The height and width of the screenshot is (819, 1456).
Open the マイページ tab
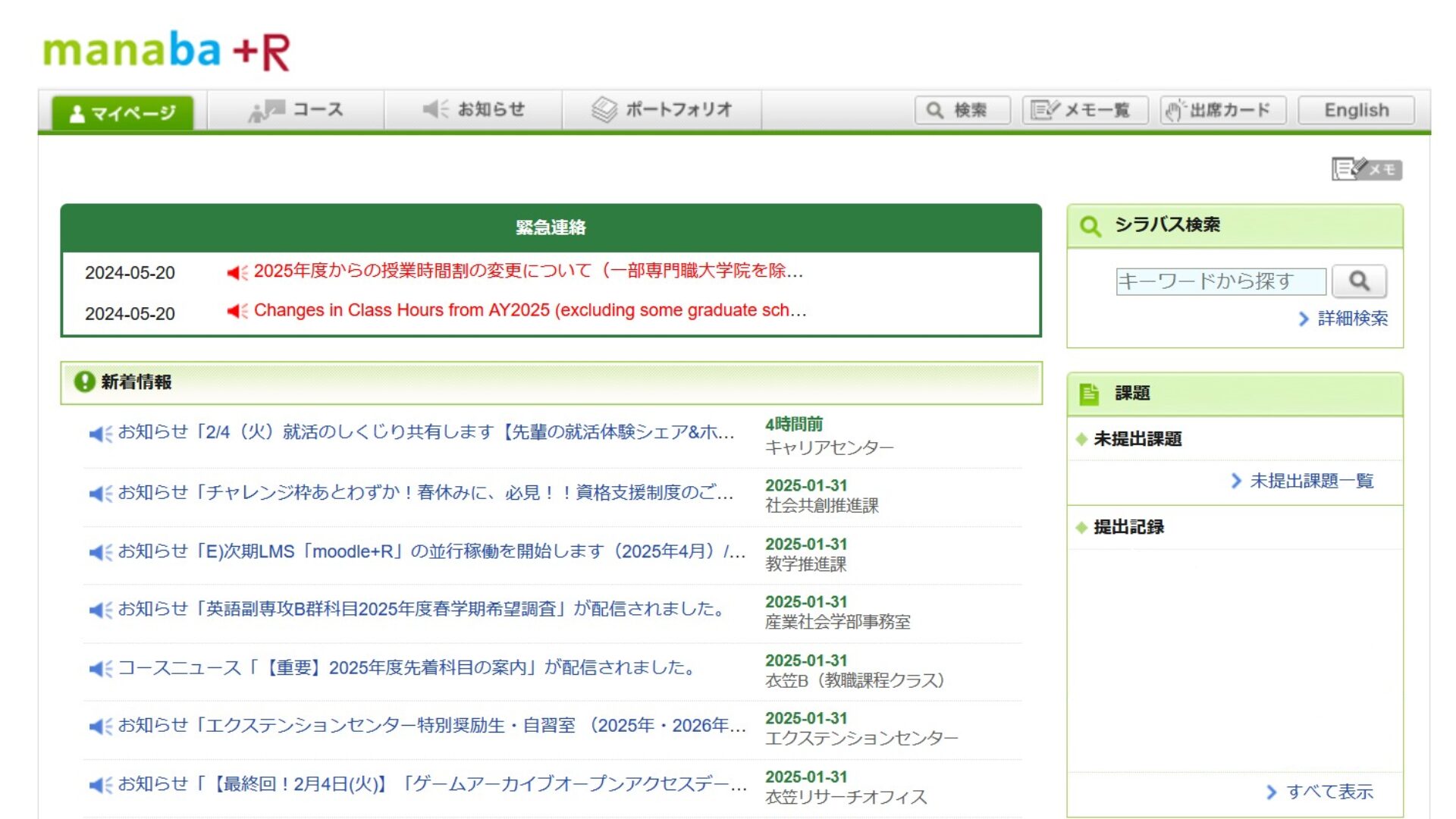pos(123,113)
